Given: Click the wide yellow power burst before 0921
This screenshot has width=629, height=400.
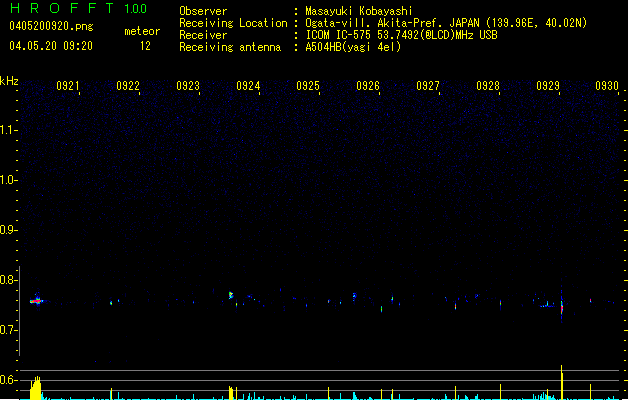Looking at the screenshot, I should click(x=36, y=388).
